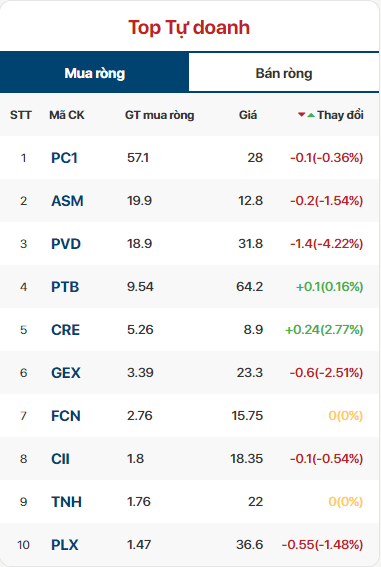
Task: Open PC1 stock ticker link
Action: (64, 158)
